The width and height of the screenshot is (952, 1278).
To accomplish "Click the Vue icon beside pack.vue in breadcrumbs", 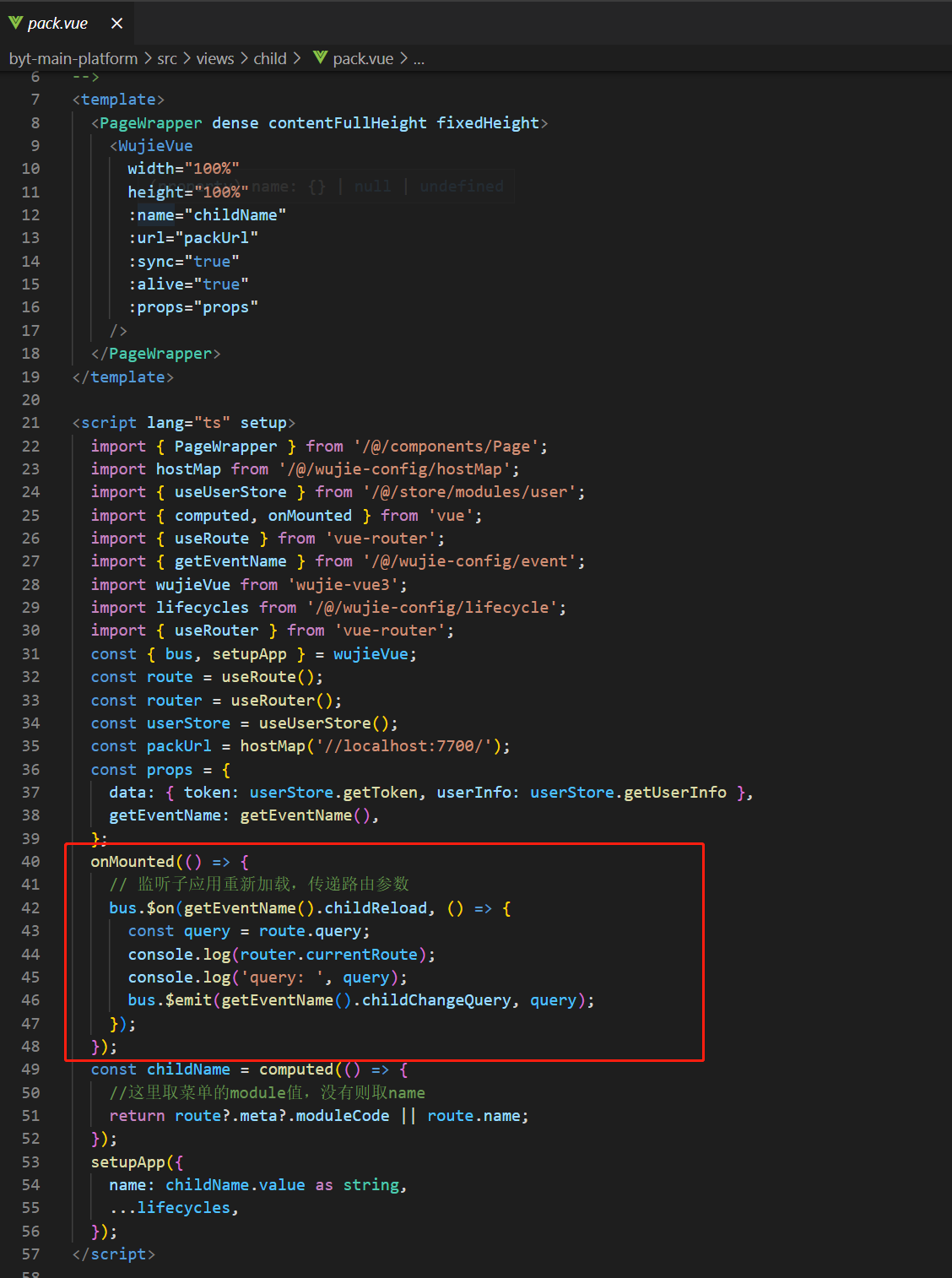I will click(x=319, y=57).
